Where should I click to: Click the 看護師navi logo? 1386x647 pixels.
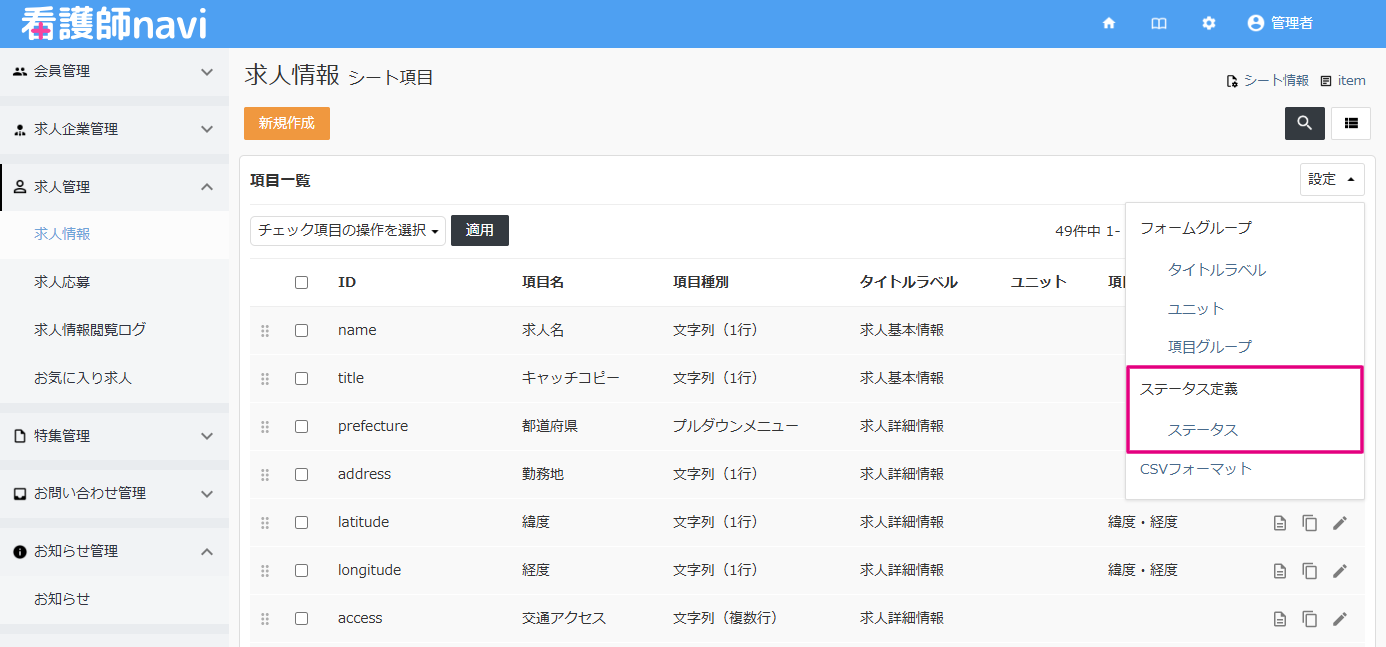(114, 24)
